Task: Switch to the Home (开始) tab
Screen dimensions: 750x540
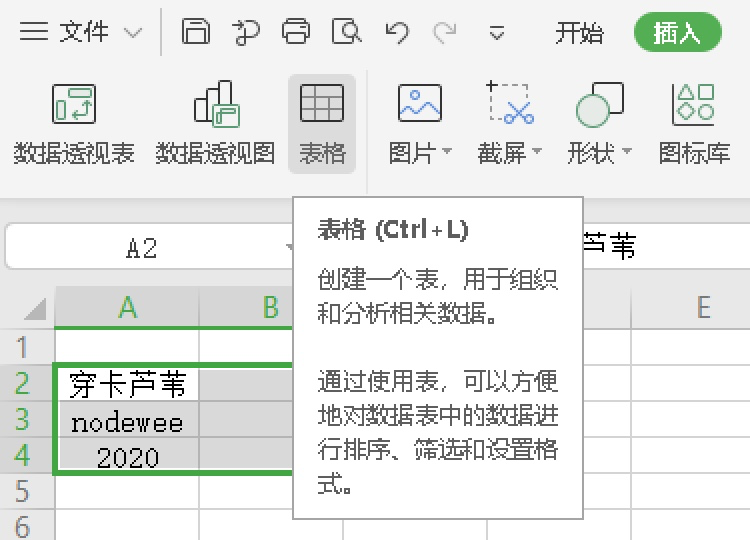Action: 580,32
